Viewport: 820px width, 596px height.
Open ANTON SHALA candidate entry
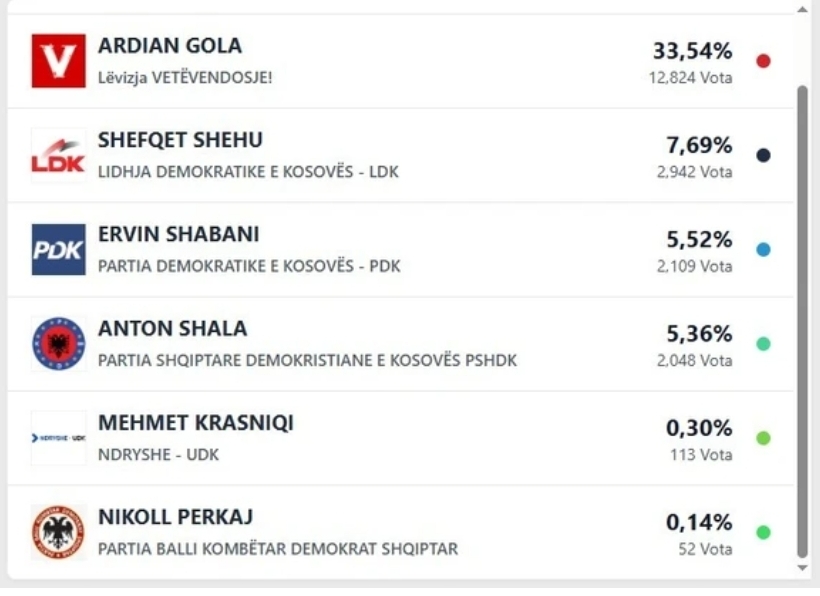click(x=172, y=328)
